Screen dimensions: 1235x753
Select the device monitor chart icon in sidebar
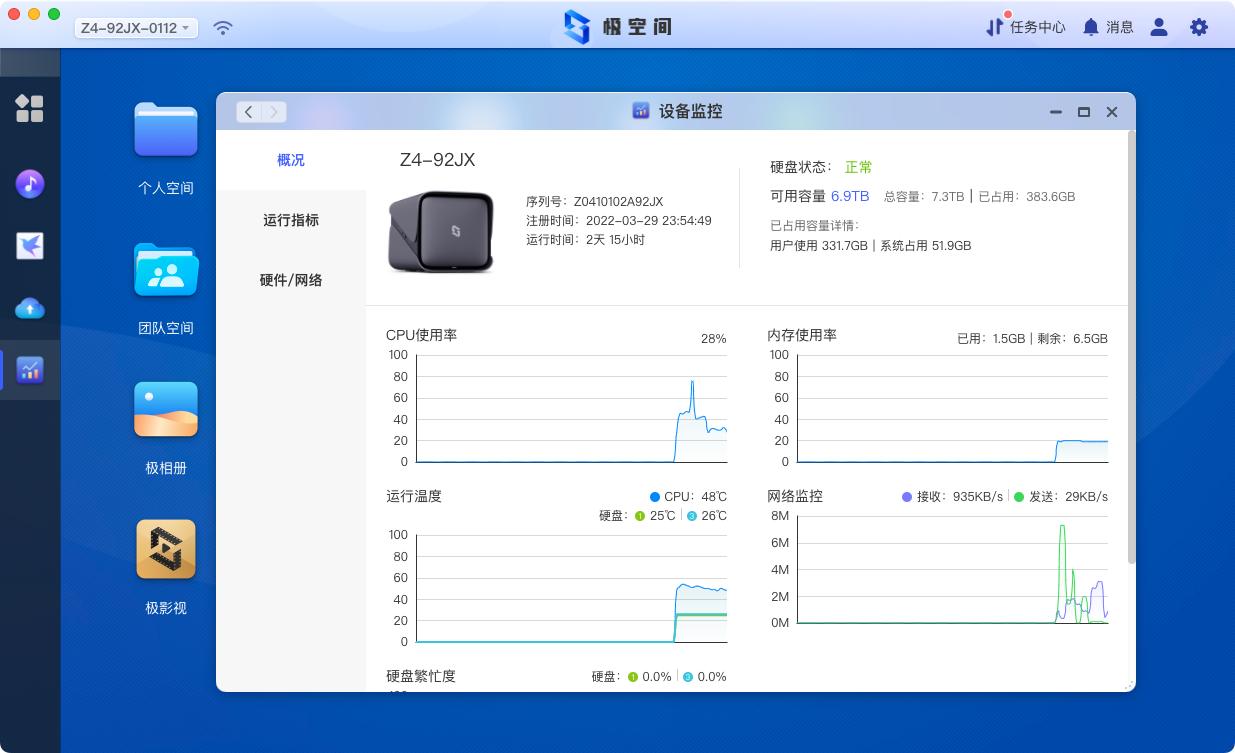(x=30, y=370)
